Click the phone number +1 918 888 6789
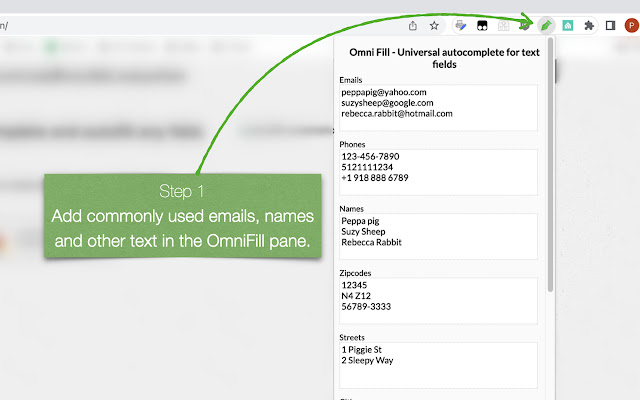Image resolution: width=640 pixels, height=400 pixels. 375,178
